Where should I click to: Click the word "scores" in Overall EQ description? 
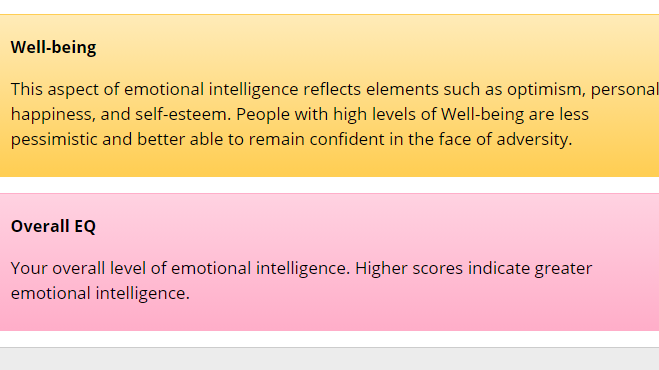[x=438, y=268]
